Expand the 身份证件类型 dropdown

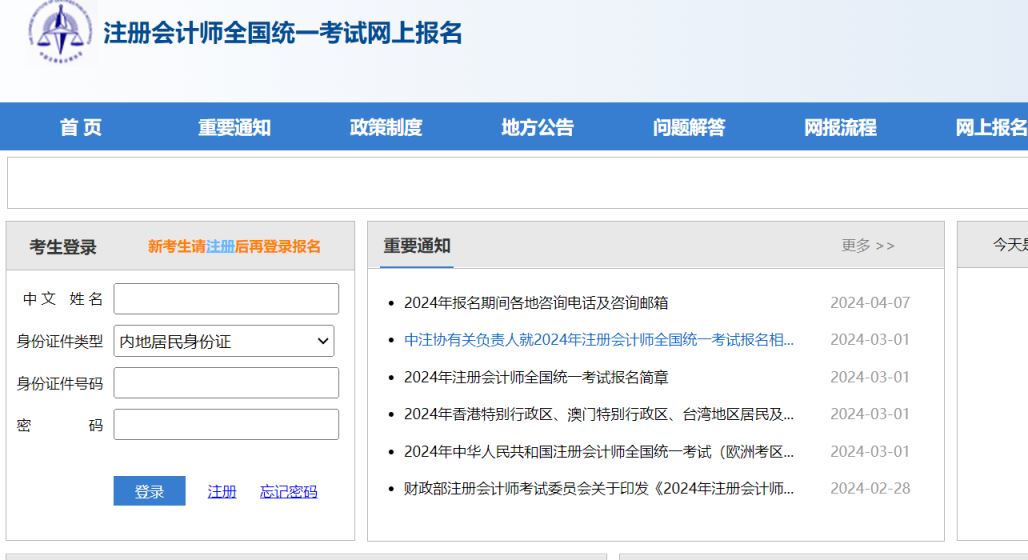225,341
